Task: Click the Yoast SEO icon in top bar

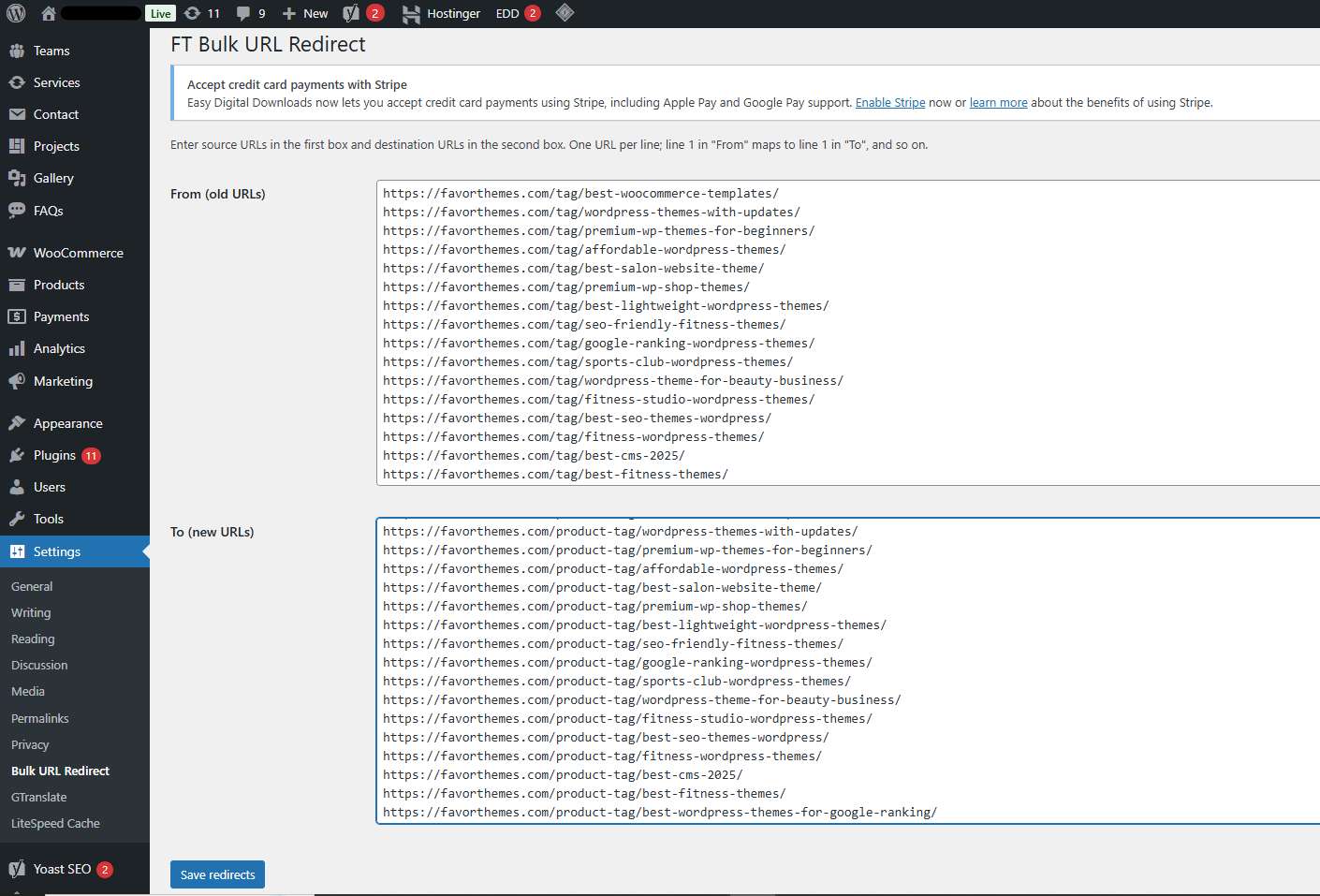Action: pos(352,13)
